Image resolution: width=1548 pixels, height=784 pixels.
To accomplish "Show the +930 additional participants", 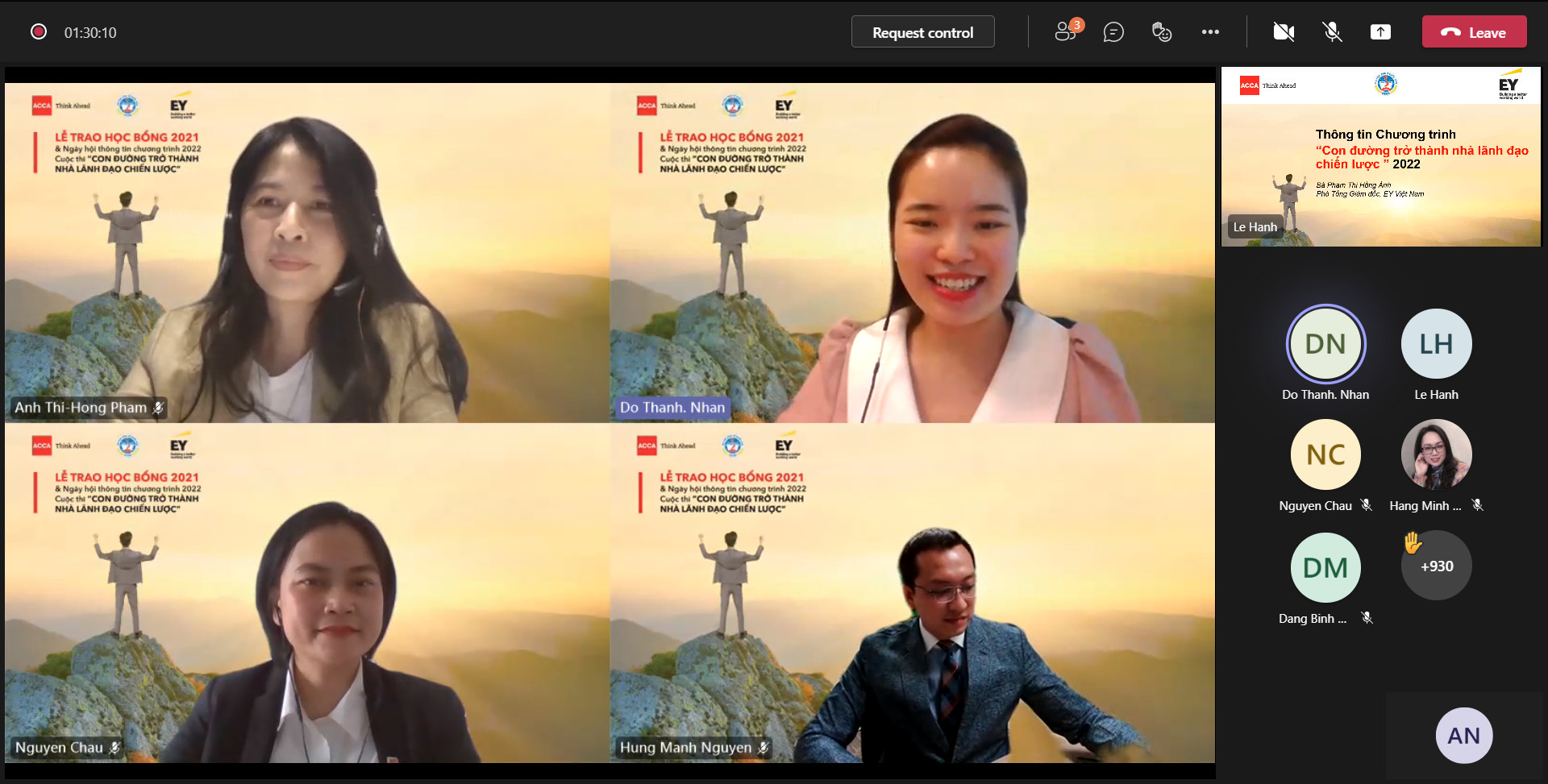I will [1436, 566].
